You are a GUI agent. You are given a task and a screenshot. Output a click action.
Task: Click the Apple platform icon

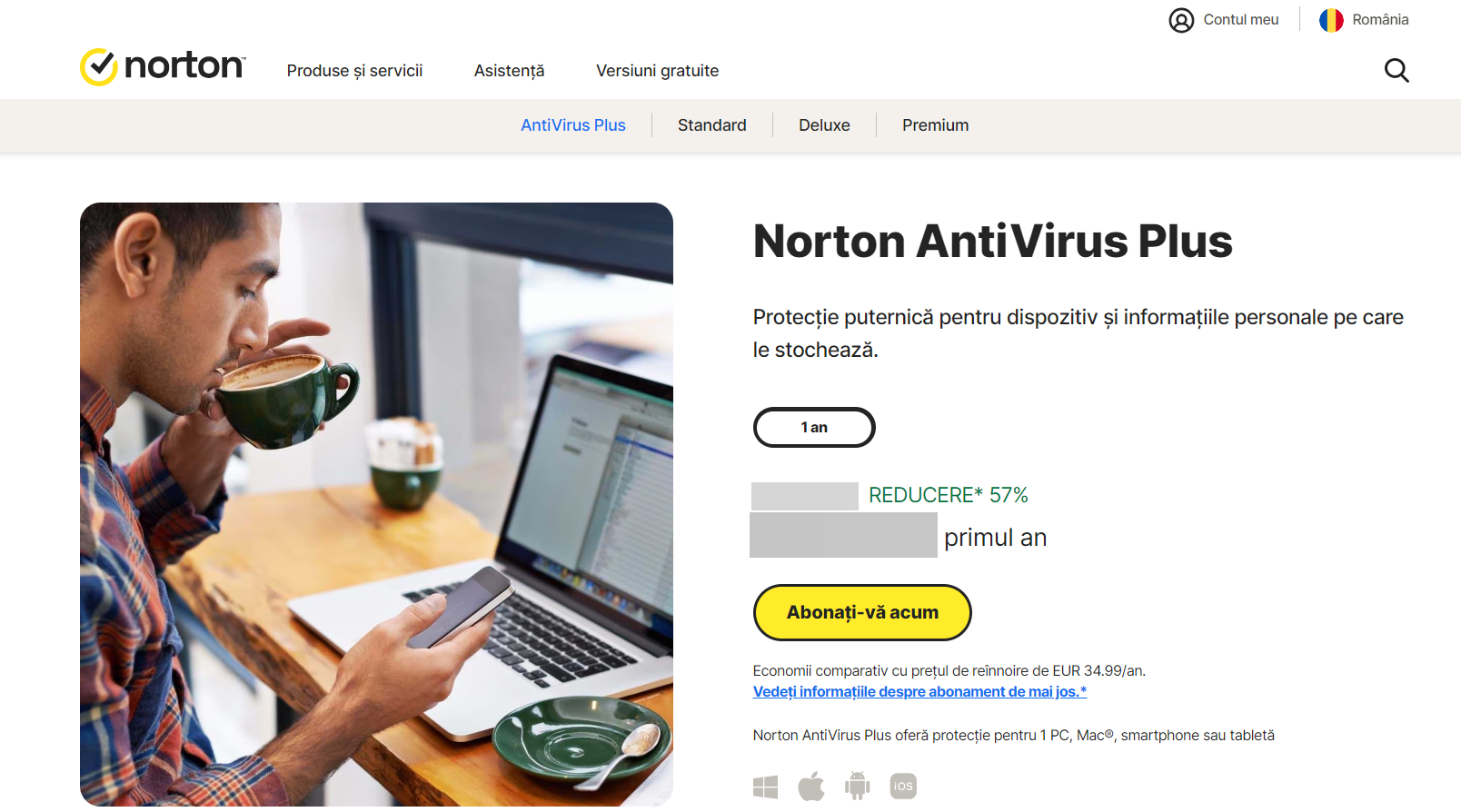811,786
